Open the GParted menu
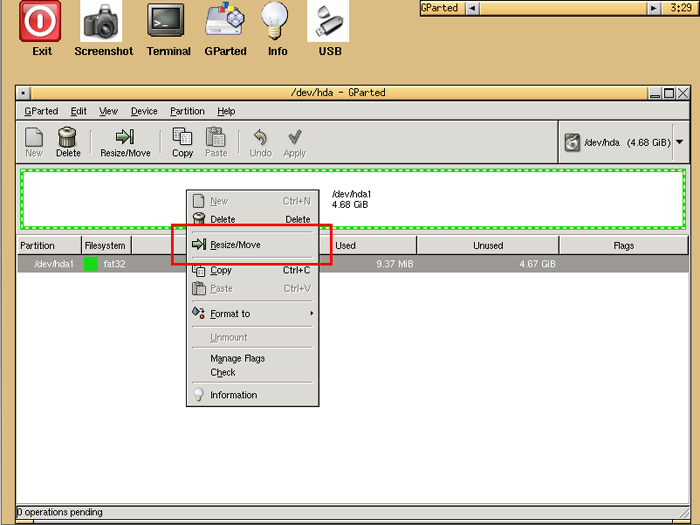This screenshot has width=700, height=525. [41, 111]
